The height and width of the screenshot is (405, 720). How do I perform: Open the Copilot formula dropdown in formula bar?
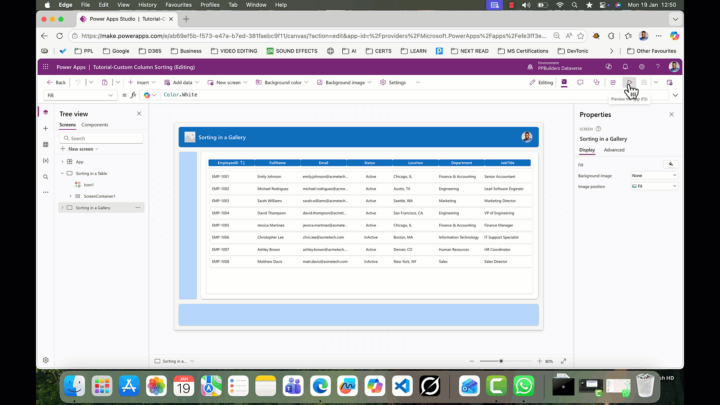[x=150, y=95]
